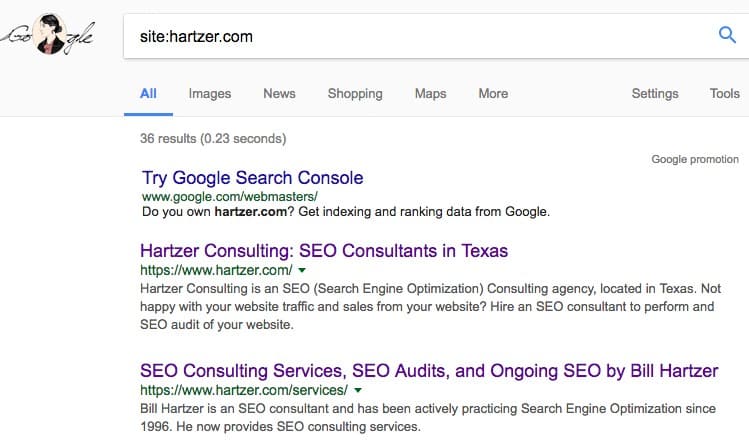Click the https://www.hartzer.com/services/ green URL
Image resolution: width=749 pixels, height=440 pixels.
pos(244,390)
